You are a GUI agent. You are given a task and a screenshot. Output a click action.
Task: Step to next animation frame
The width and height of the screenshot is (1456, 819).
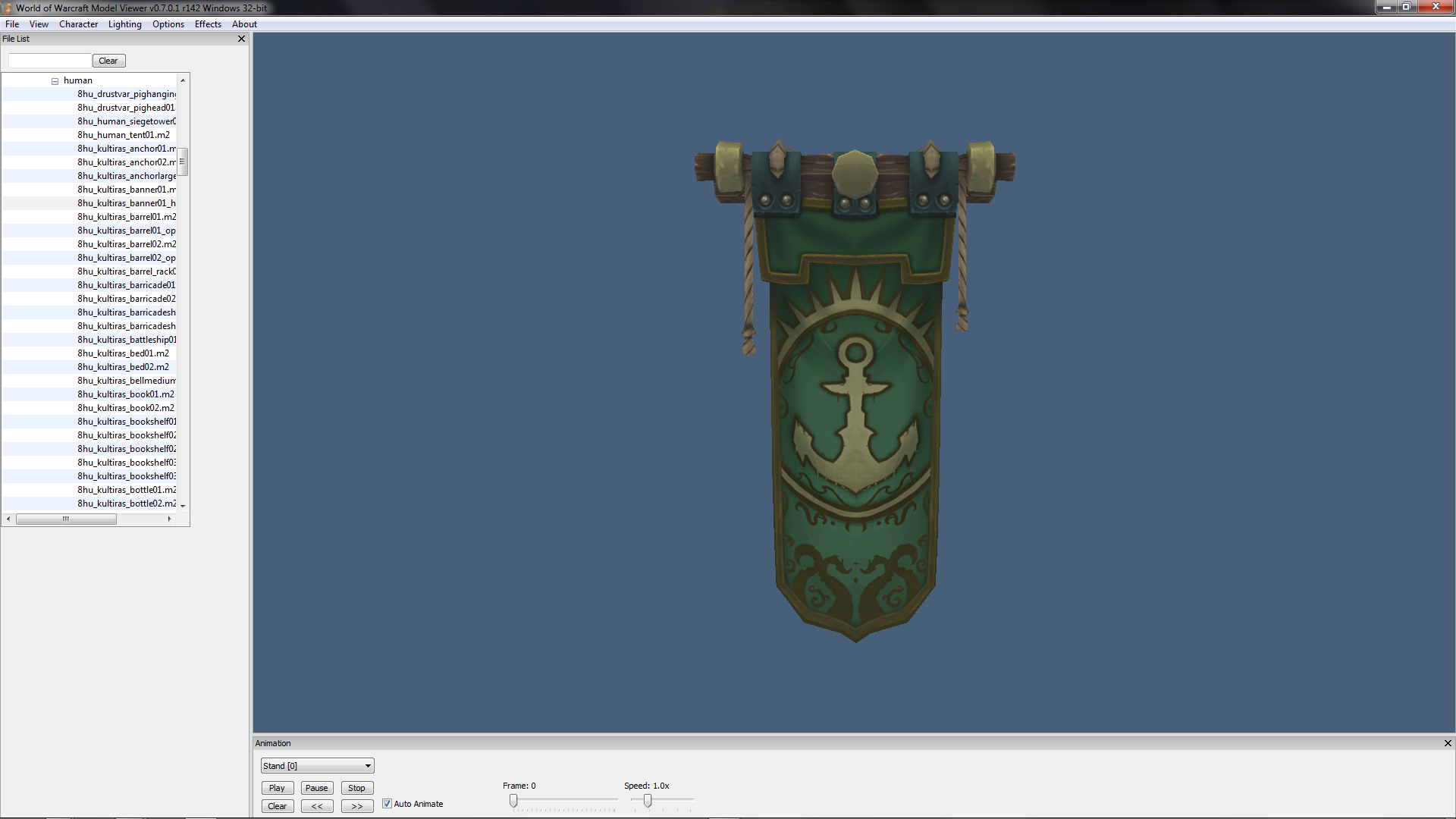point(356,806)
